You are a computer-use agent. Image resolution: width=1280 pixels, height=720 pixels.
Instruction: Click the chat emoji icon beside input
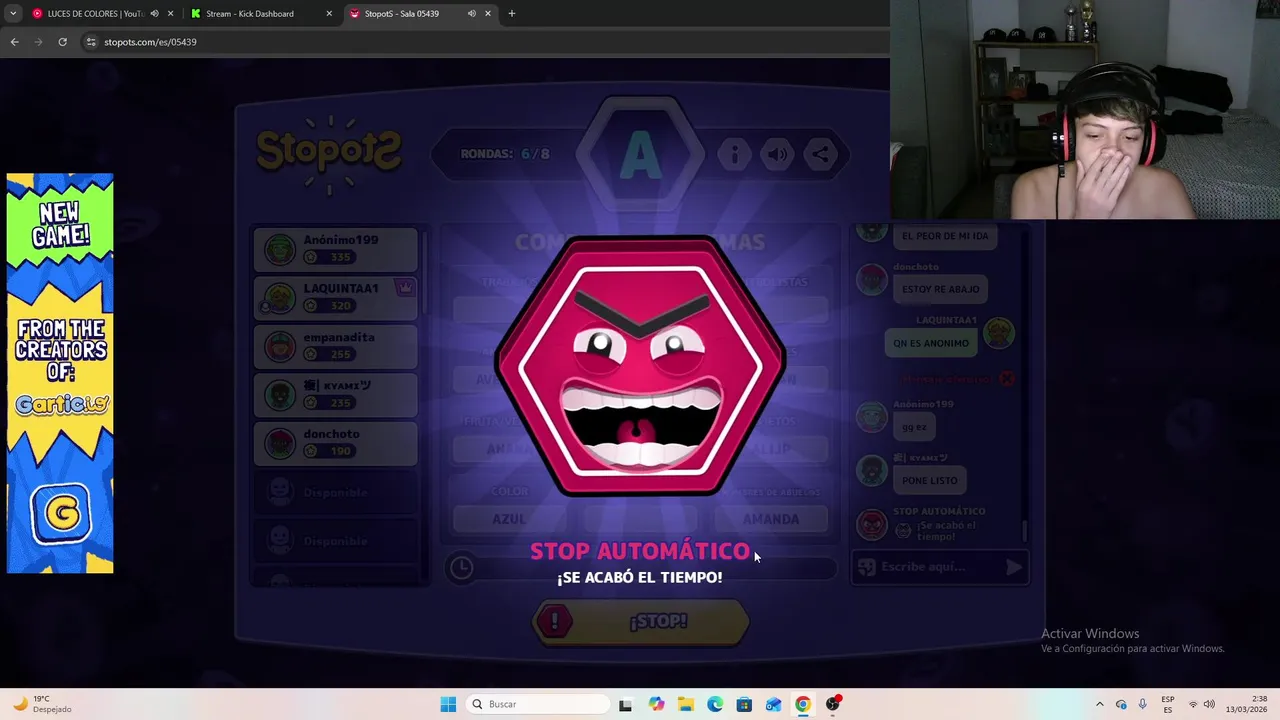(x=867, y=567)
